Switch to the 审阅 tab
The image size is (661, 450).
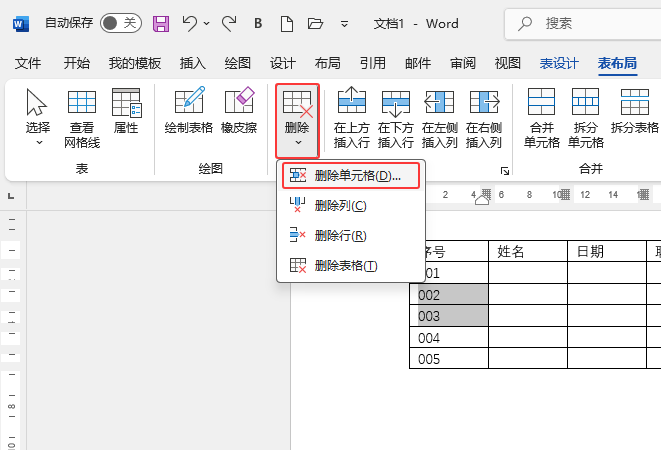click(x=463, y=63)
